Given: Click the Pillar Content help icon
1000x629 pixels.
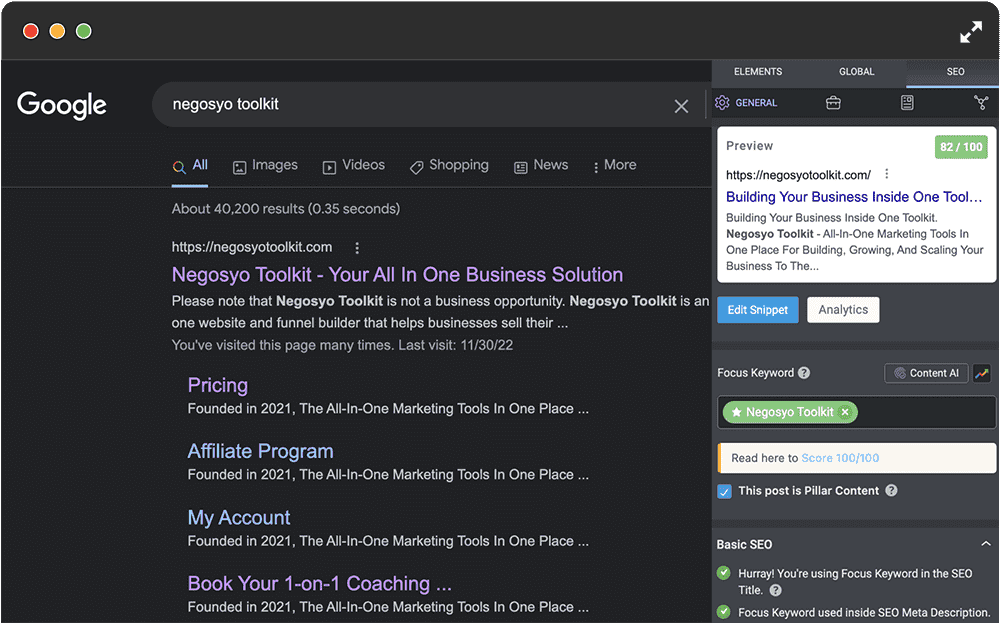Looking at the screenshot, I should click(x=892, y=490).
